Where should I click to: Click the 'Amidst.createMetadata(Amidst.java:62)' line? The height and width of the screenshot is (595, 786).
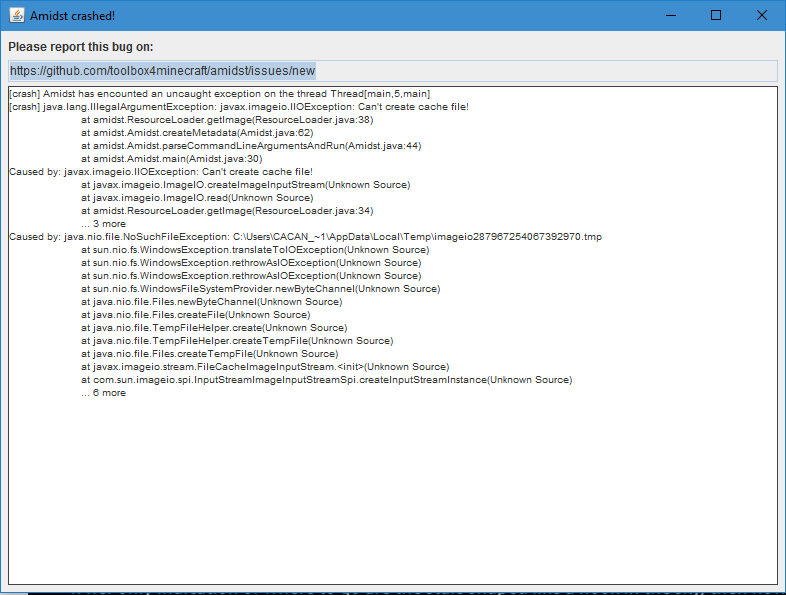pyautogui.click(x=197, y=133)
